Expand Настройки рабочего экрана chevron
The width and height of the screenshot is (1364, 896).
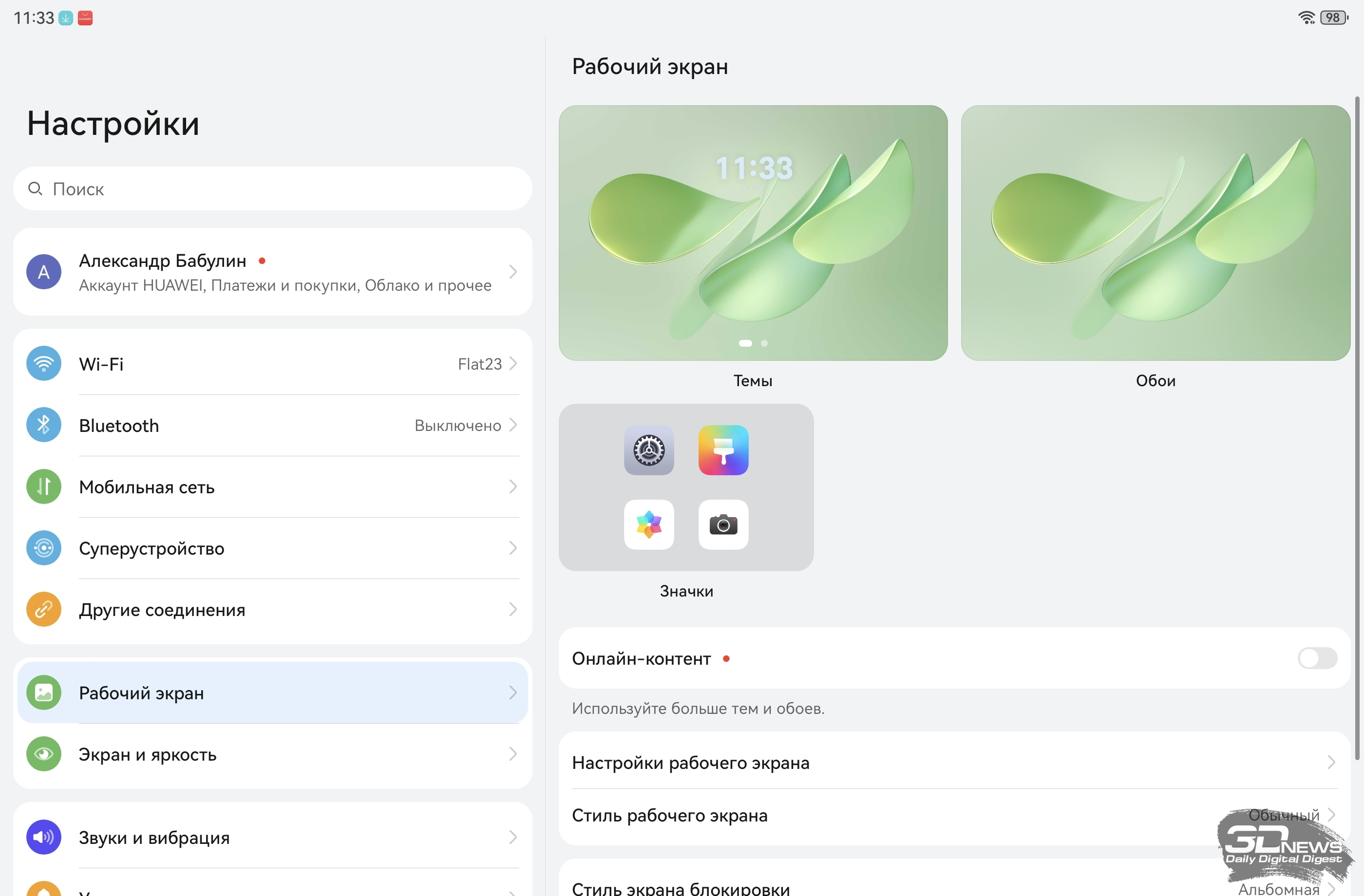tap(1331, 763)
